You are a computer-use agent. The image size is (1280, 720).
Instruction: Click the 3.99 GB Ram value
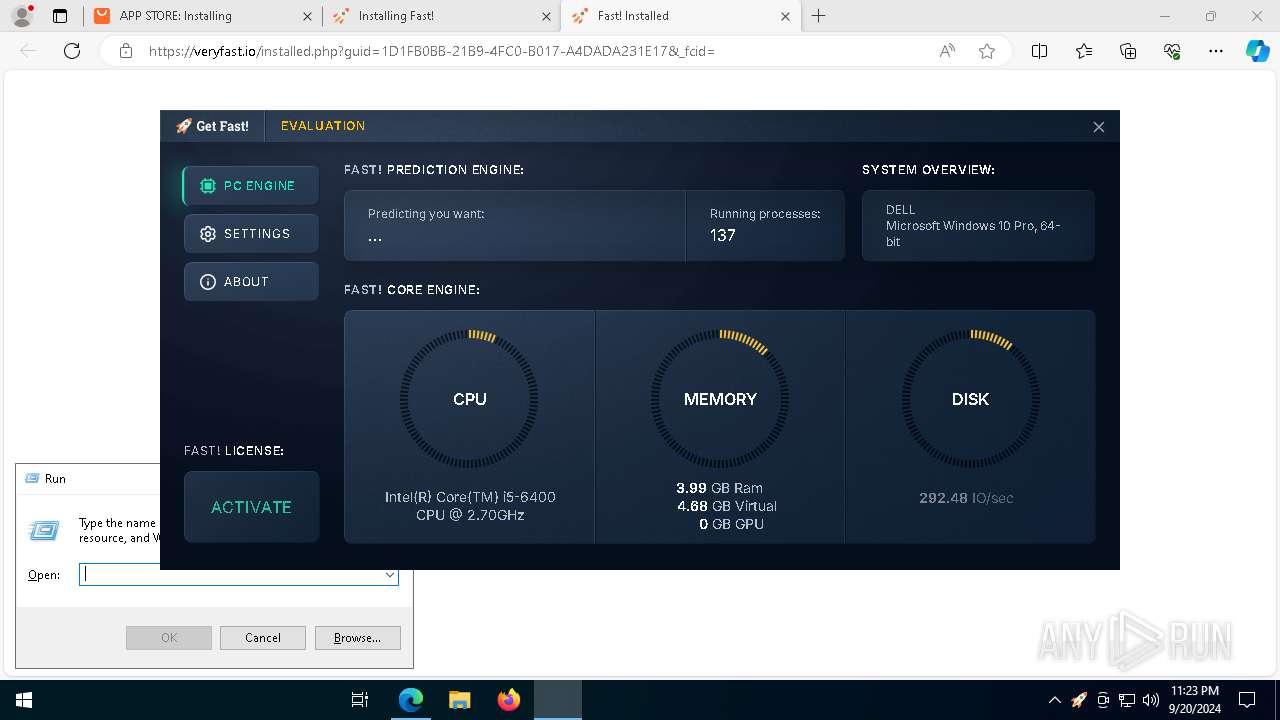click(719, 488)
